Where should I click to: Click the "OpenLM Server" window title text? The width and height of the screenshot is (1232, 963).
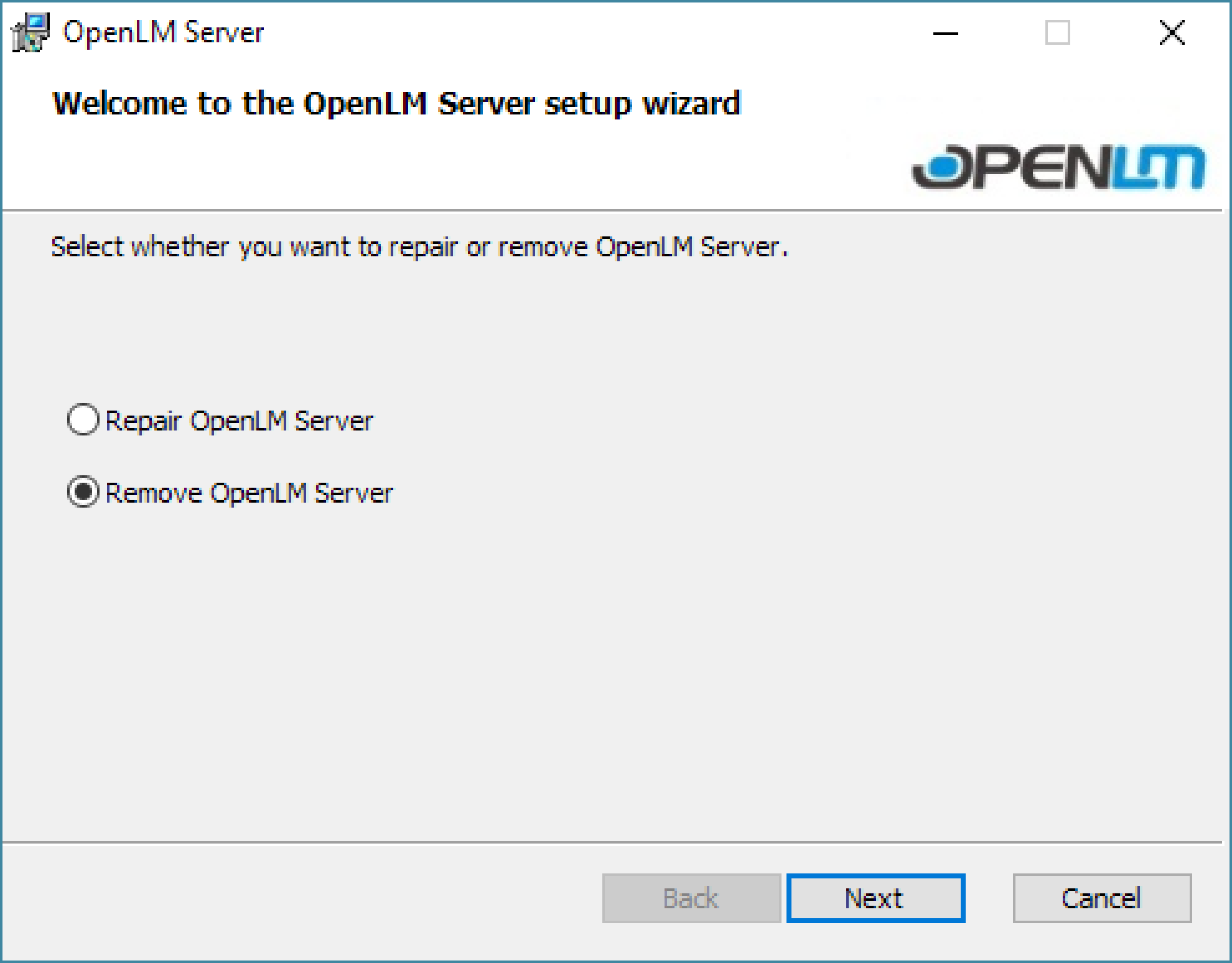(164, 32)
